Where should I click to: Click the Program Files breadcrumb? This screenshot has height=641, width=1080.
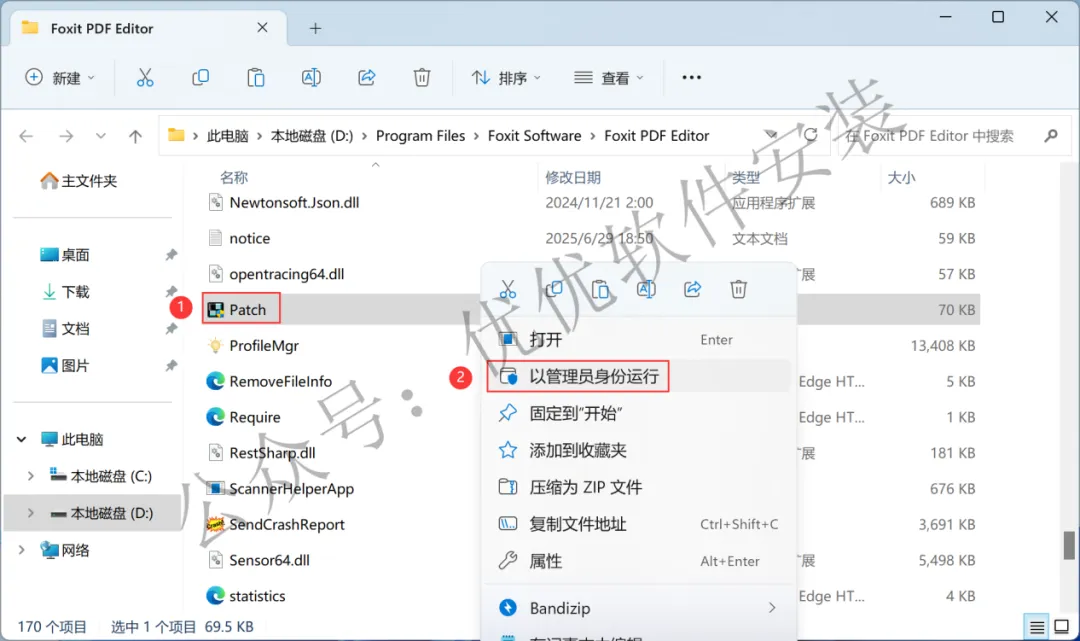[x=420, y=136]
